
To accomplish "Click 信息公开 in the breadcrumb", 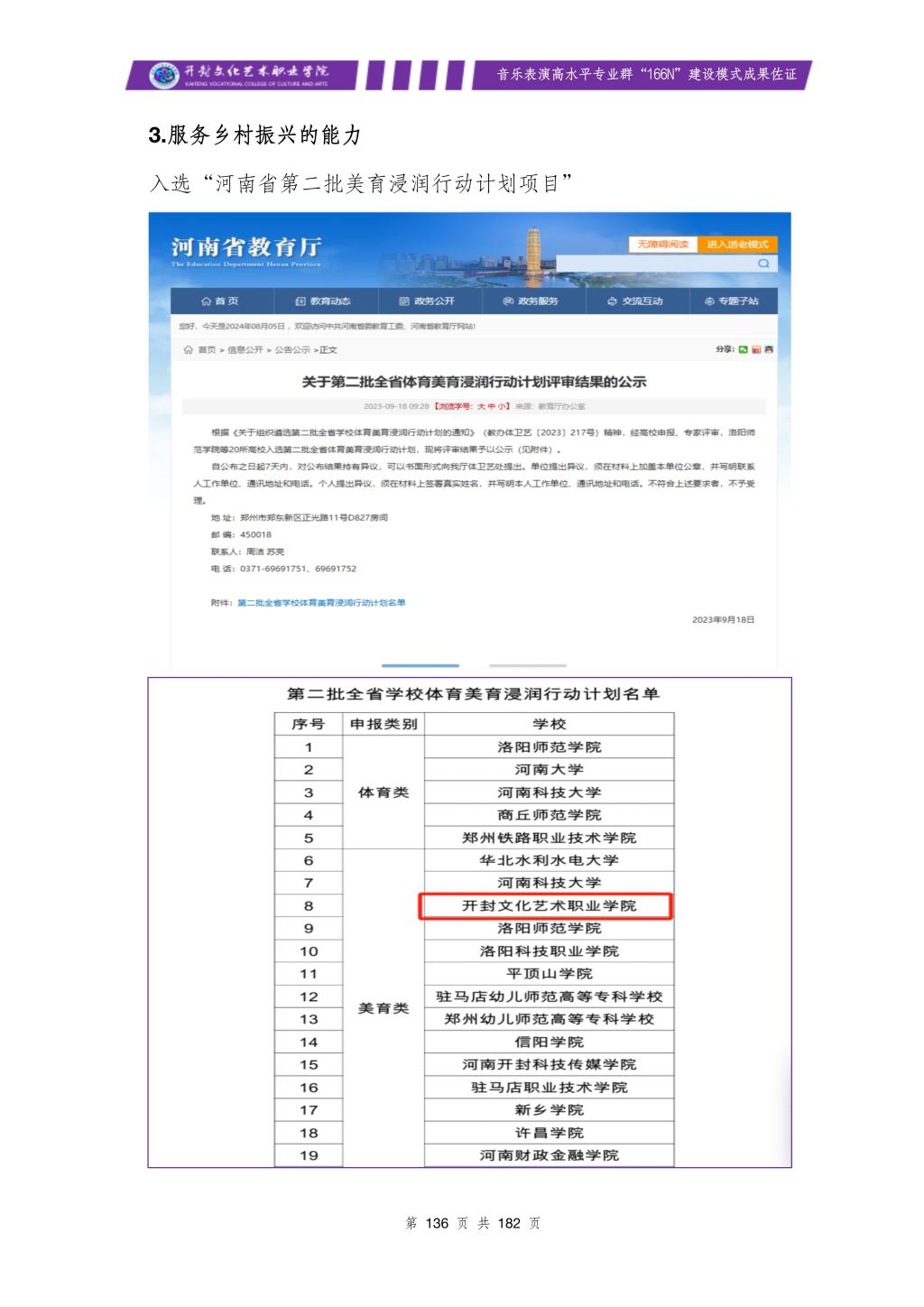I will [245, 349].
